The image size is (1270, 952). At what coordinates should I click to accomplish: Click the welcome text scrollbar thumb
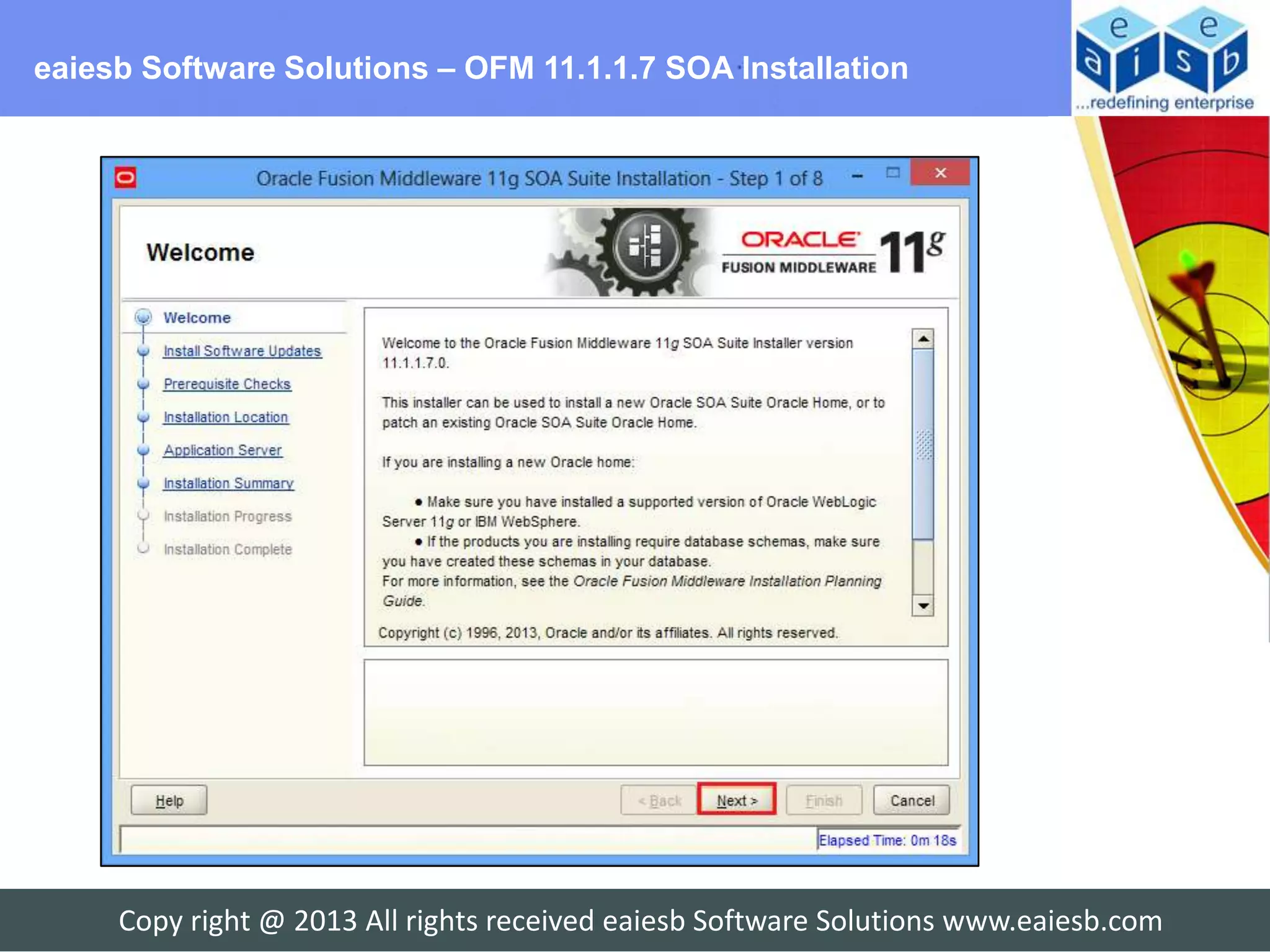pyautogui.click(x=923, y=444)
